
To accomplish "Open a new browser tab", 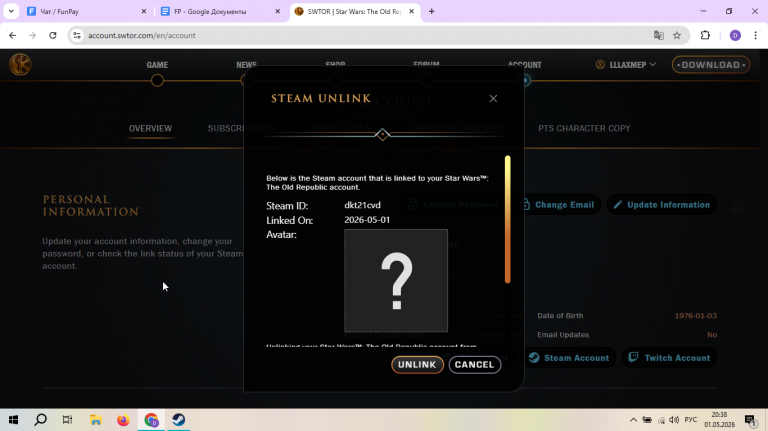I will coord(432,11).
